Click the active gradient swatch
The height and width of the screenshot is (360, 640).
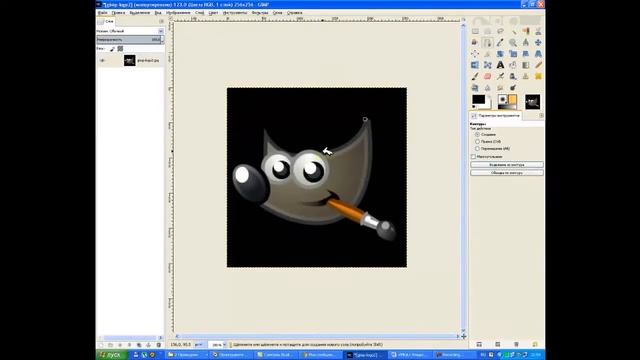point(507,107)
